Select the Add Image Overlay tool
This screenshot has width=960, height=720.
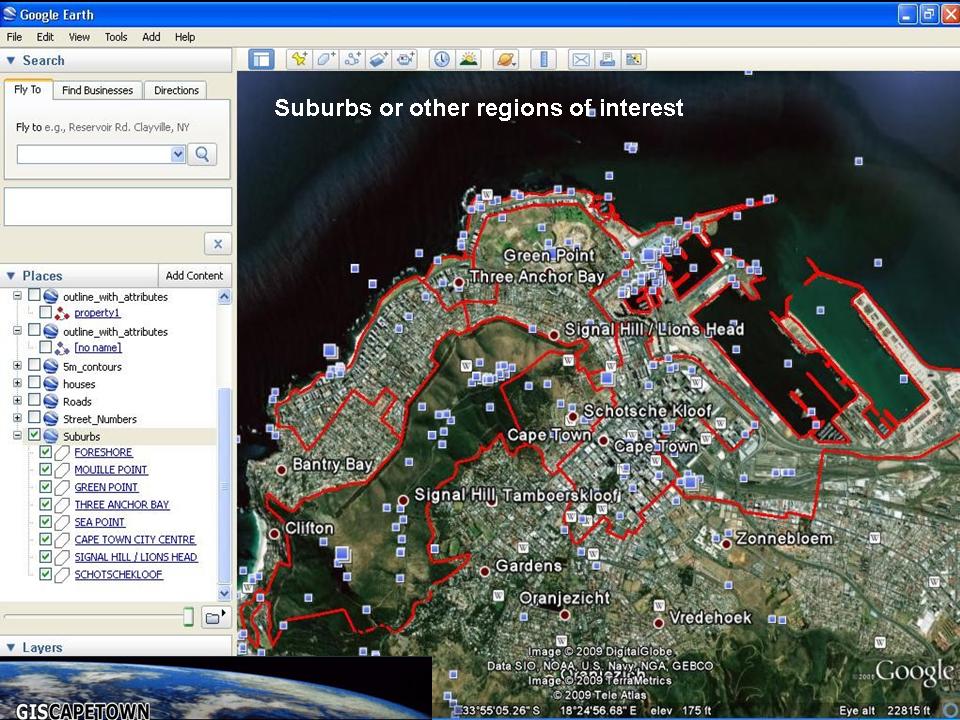pyautogui.click(x=379, y=59)
